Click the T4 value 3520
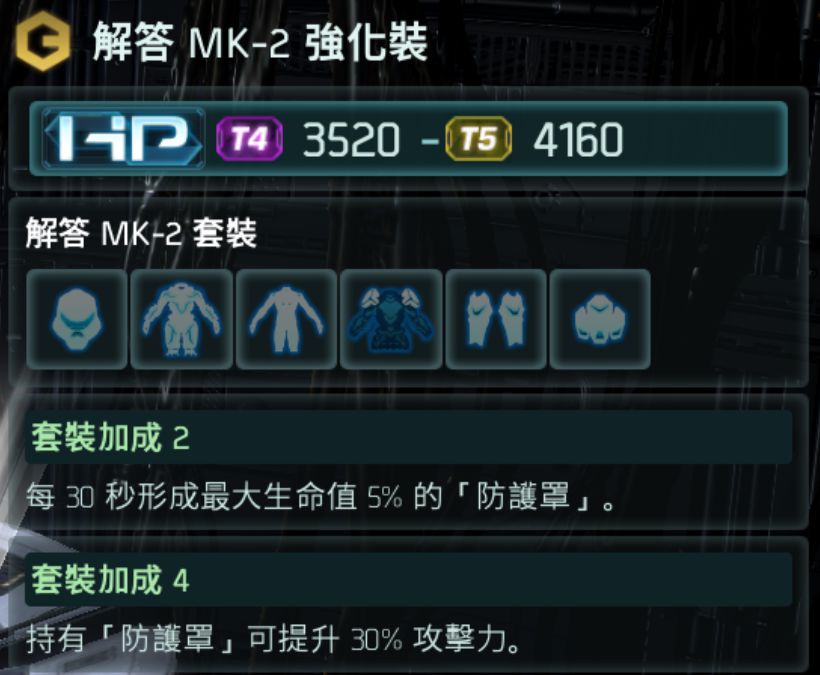This screenshot has height=675, width=820. [x=351, y=140]
